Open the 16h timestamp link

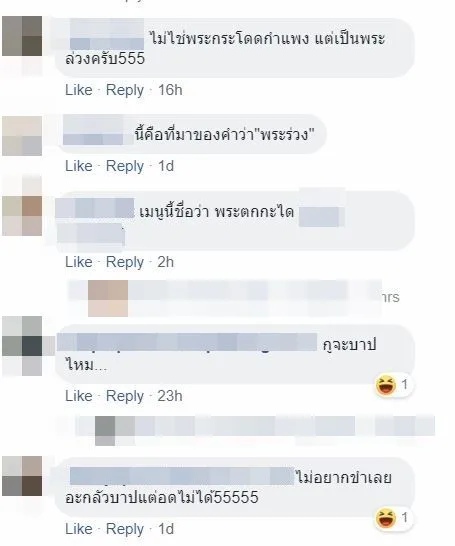[x=170, y=90]
